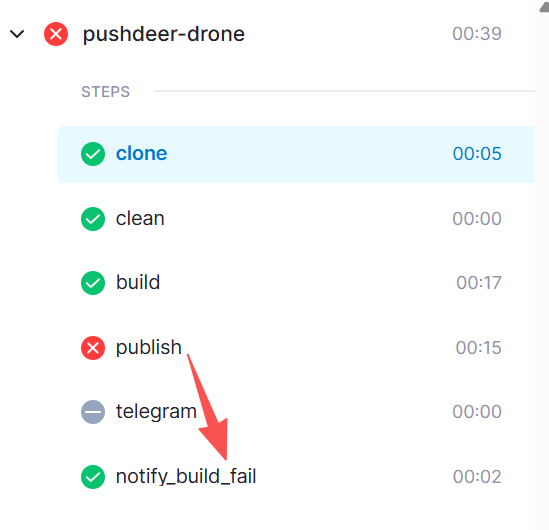Click the scrollbar up arrow
The width and height of the screenshot is (549, 530).
click(x=544, y=6)
